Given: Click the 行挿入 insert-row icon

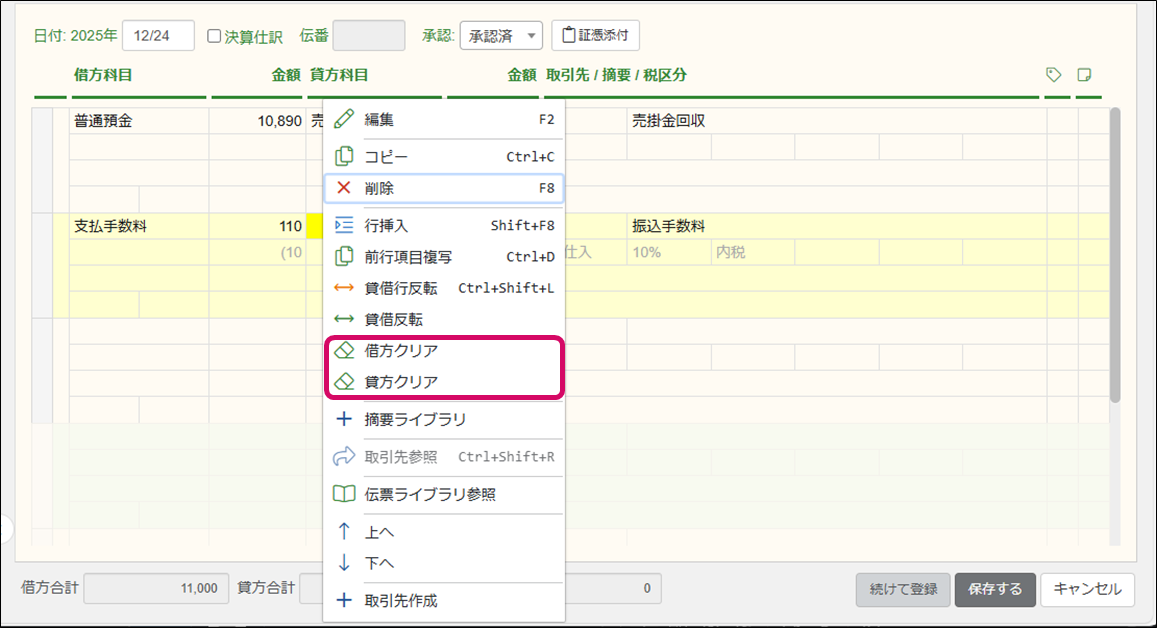Looking at the screenshot, I should pos(344,226).
